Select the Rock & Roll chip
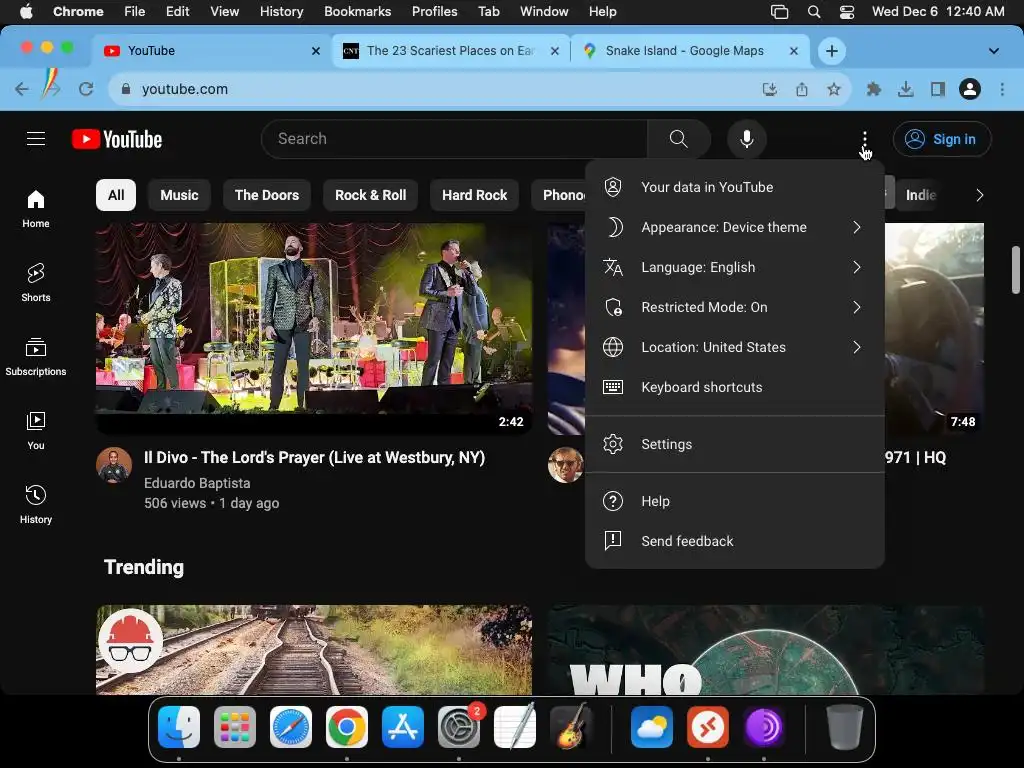 click(370, 195)
